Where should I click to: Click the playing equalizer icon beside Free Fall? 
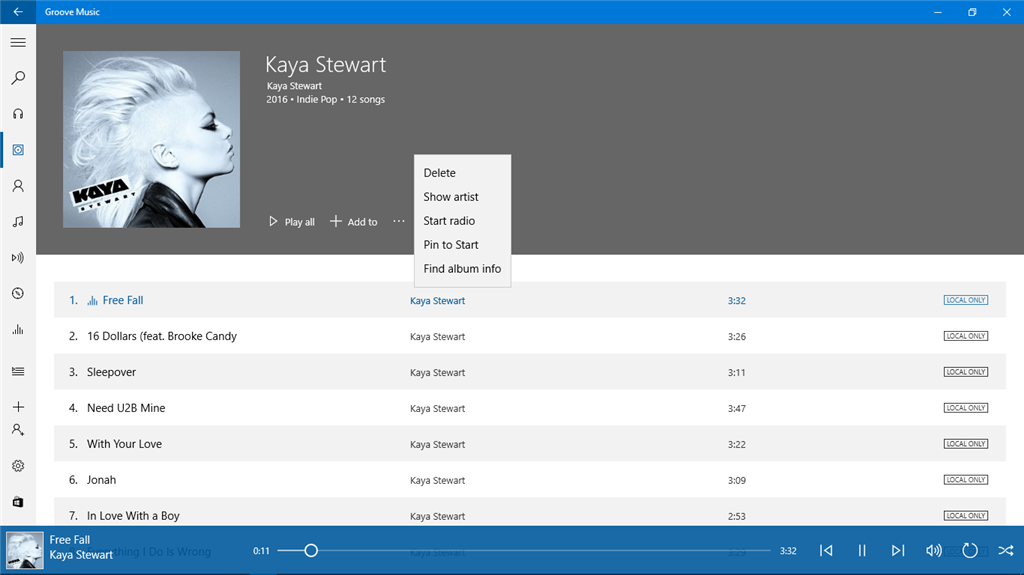(x=92, y=301)
